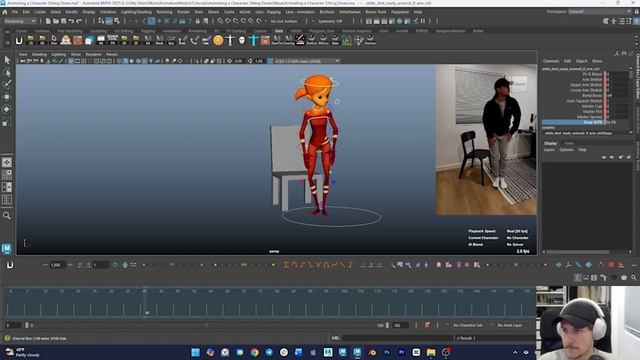The image size is (640, 360).
Task: Open the Rendering menu set dropdown
Action: coord(20,21)
